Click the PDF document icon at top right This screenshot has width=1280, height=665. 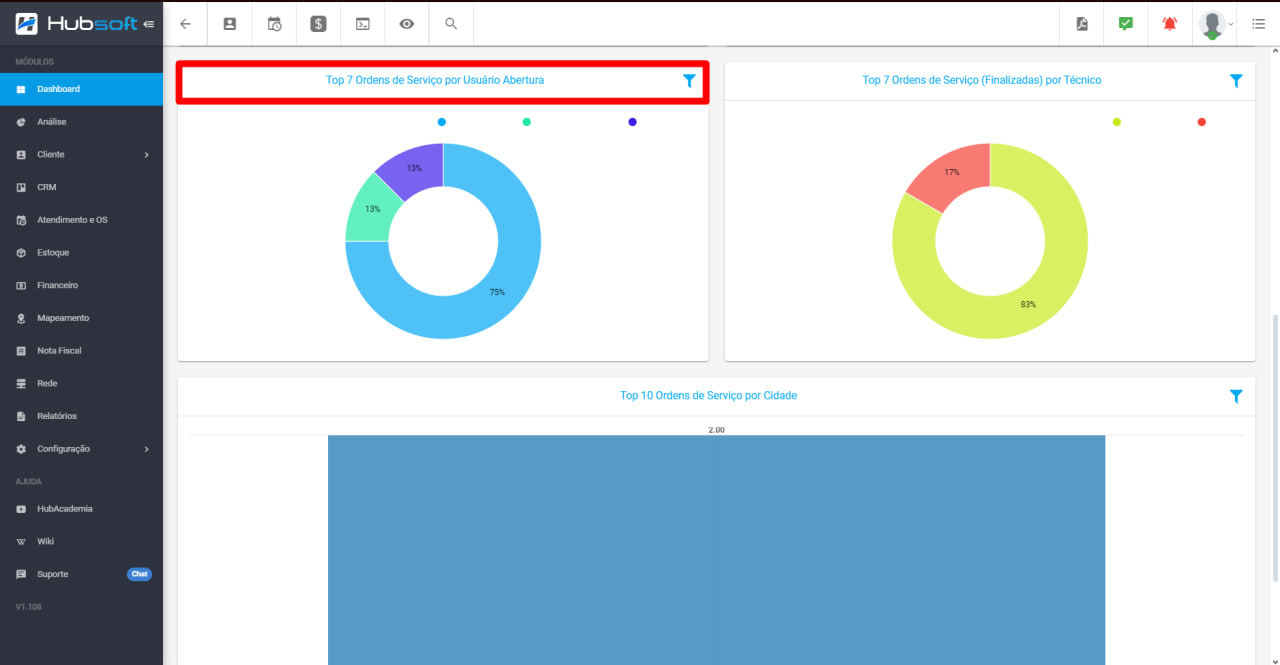[1082, 24]
